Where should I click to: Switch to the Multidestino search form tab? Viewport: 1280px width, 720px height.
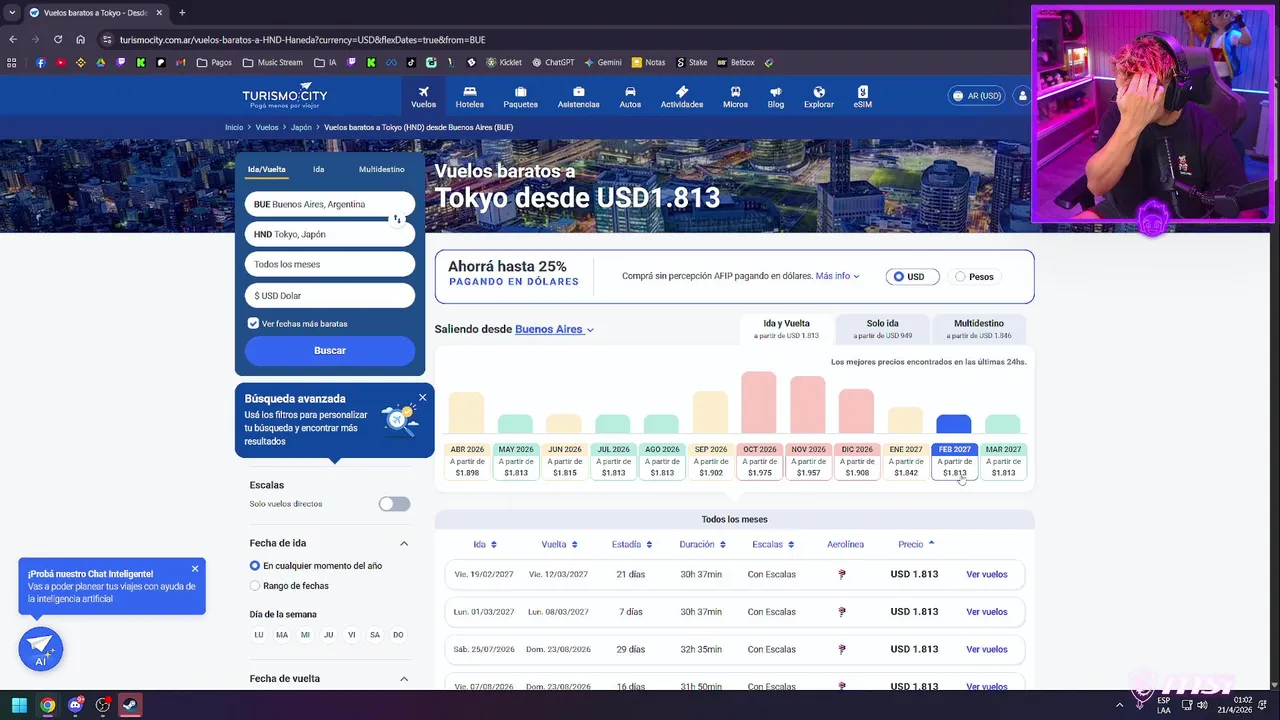click(381, 169)
